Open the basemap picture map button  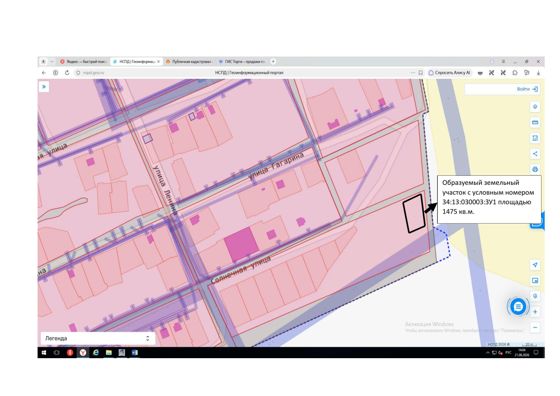click(535, 280)
